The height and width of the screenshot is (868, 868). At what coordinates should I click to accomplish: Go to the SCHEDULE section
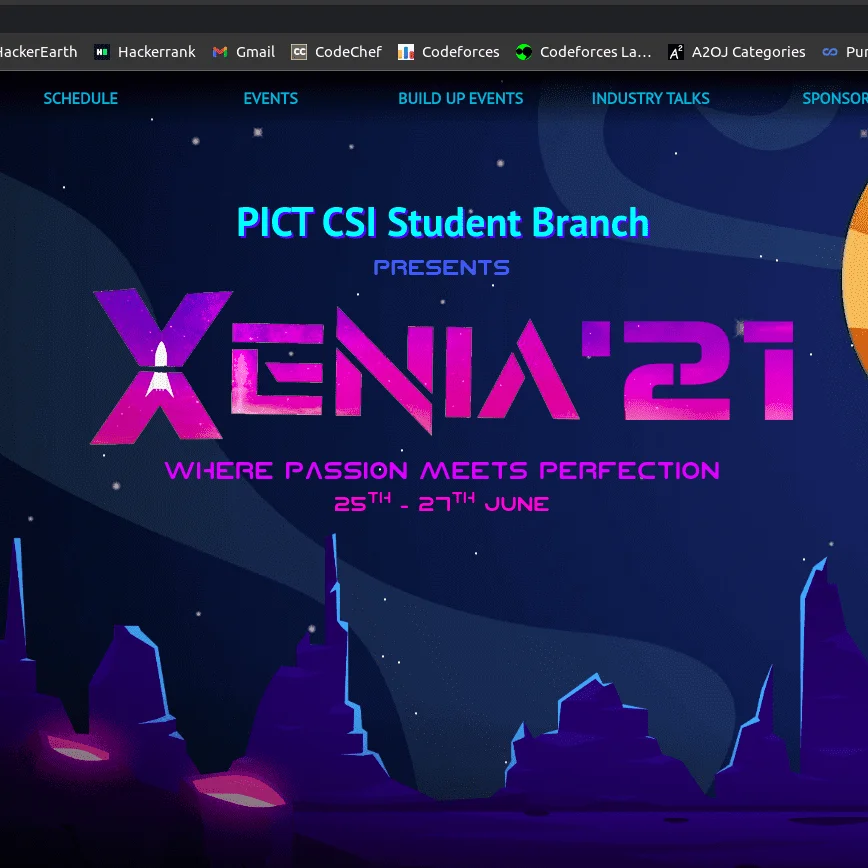click(80, 98)
